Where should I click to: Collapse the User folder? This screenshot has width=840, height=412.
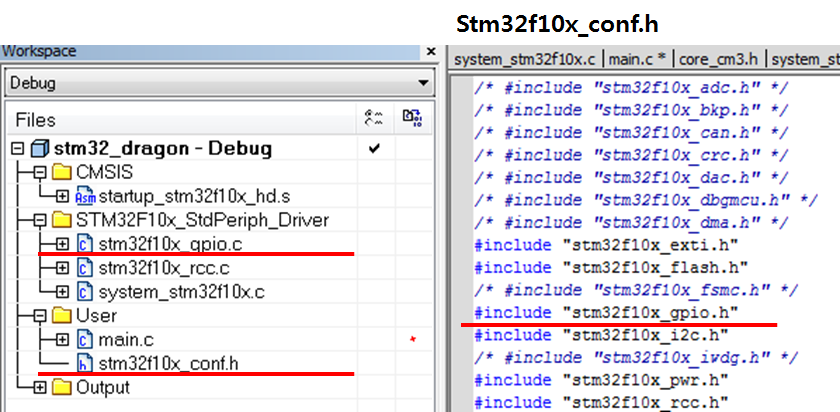(41, 316)
